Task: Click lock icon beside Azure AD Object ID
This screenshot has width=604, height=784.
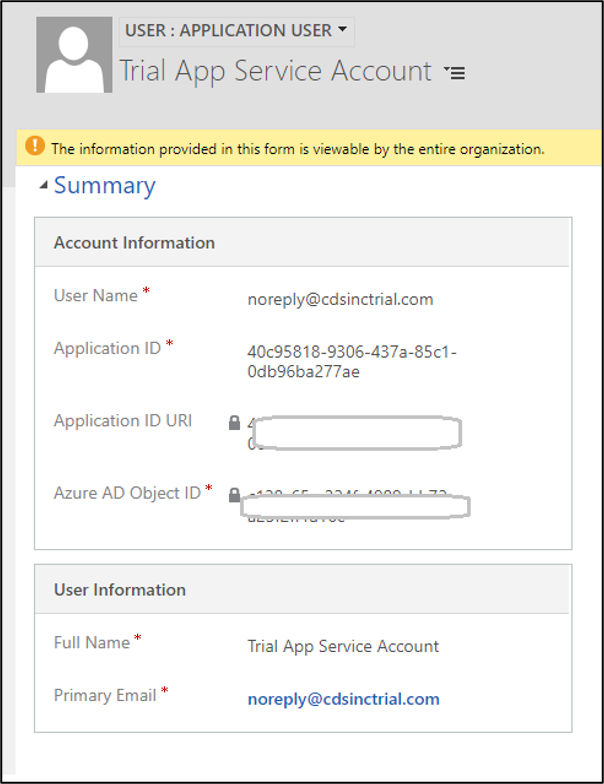Action: coord(234,495)
